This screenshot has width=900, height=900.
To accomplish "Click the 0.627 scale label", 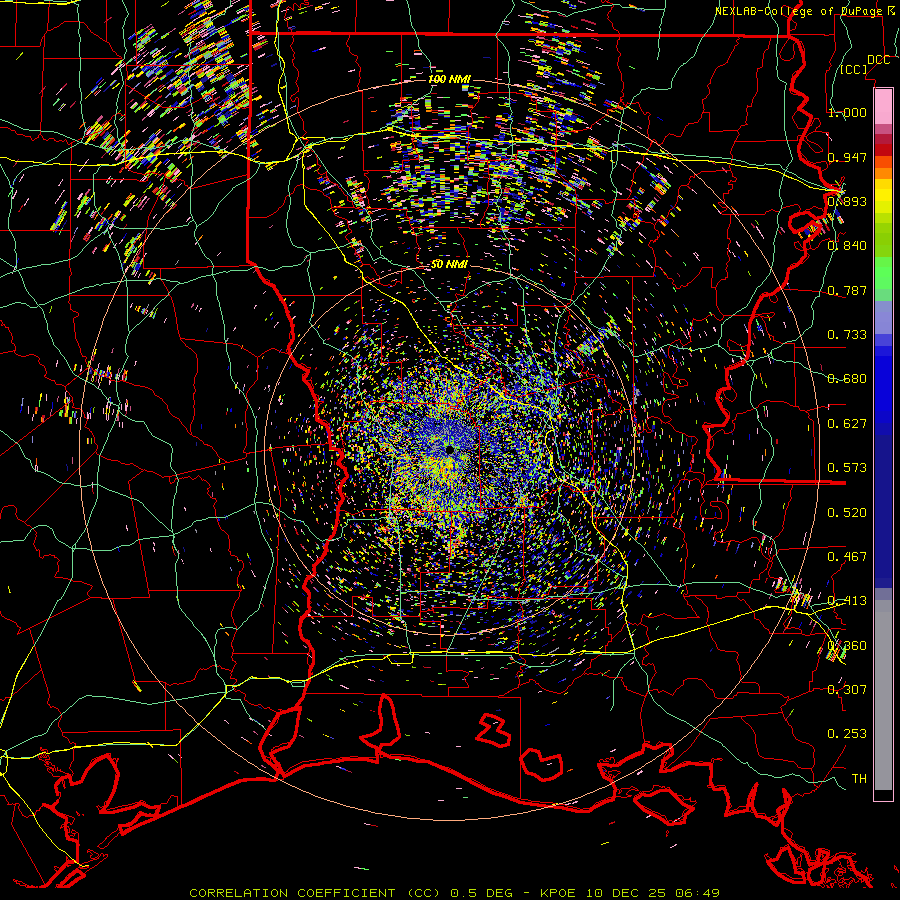I will point(847,424).
